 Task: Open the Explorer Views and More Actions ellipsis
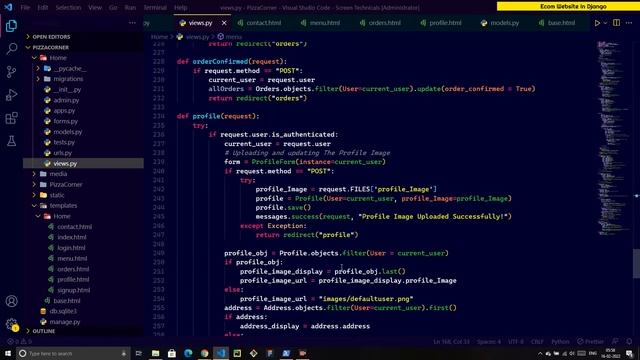pos(132,23)
